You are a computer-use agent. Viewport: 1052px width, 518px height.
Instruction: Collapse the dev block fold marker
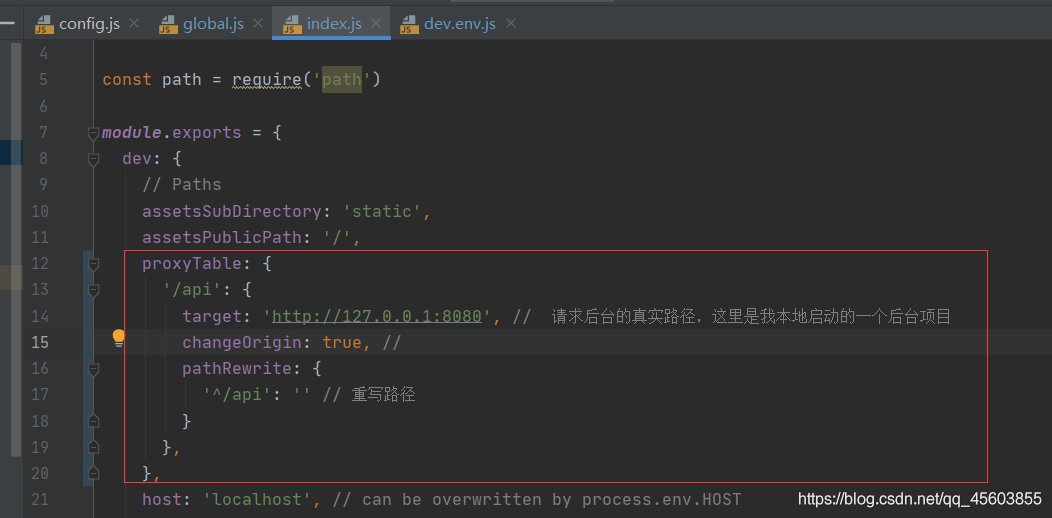pyautogui.click(x=94, y=159)
